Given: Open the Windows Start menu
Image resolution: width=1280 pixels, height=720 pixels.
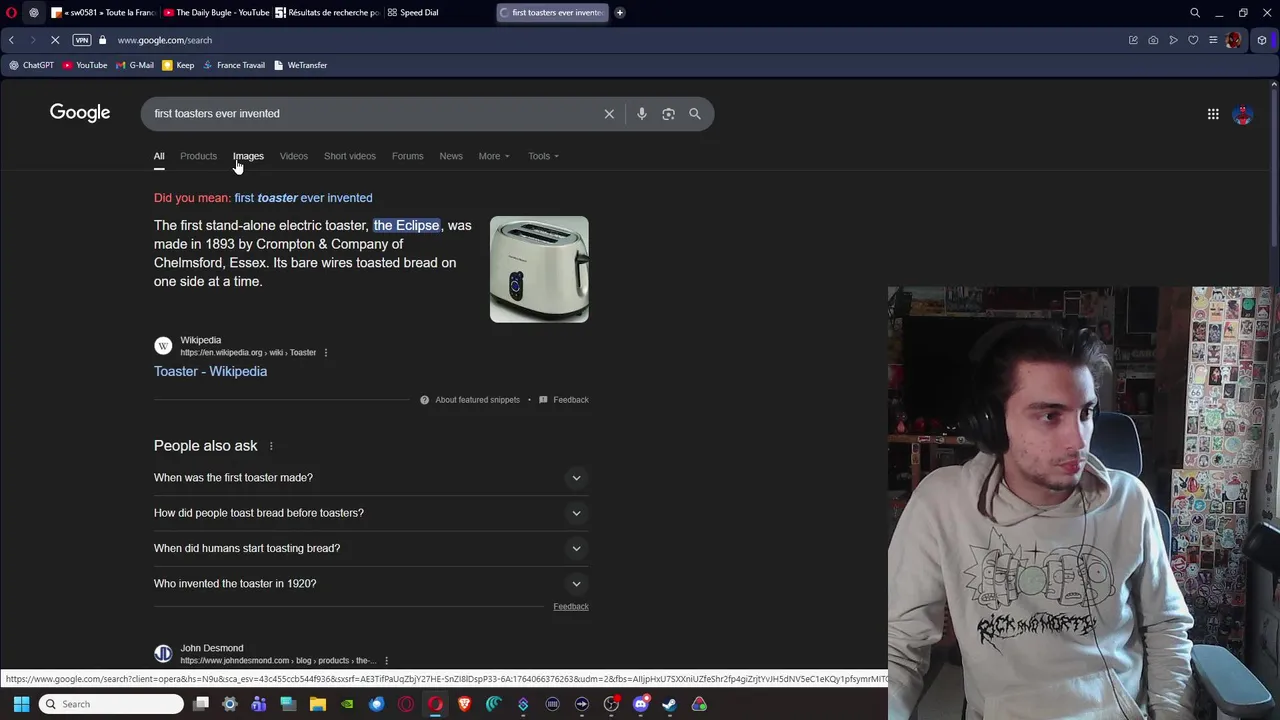Looking at the screenshot, I should pyautogui.click(x=21, y=704).
